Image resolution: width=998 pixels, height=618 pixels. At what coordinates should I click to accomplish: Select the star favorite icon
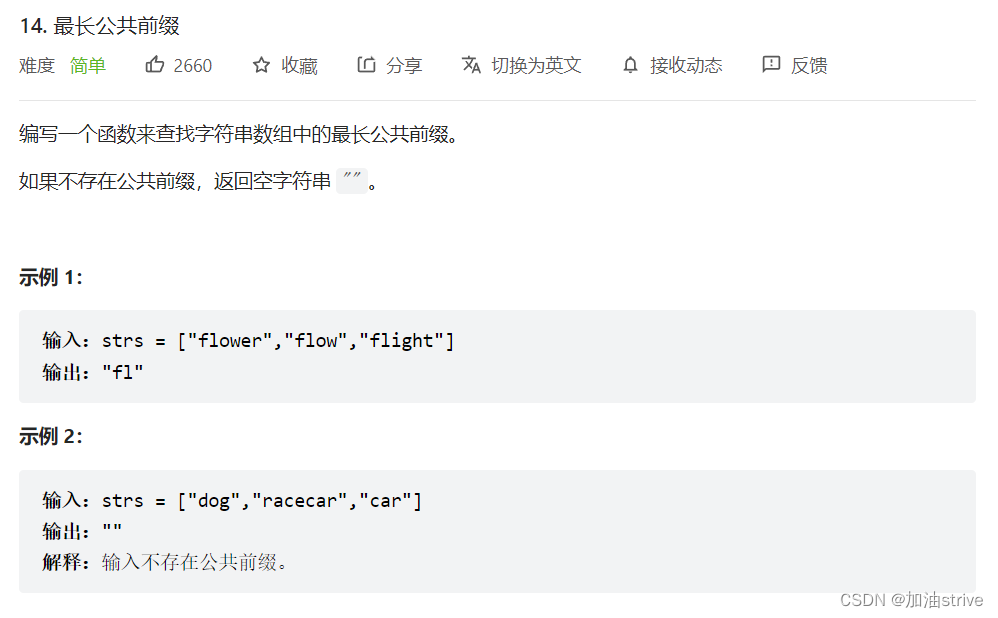tap(260, 65)
